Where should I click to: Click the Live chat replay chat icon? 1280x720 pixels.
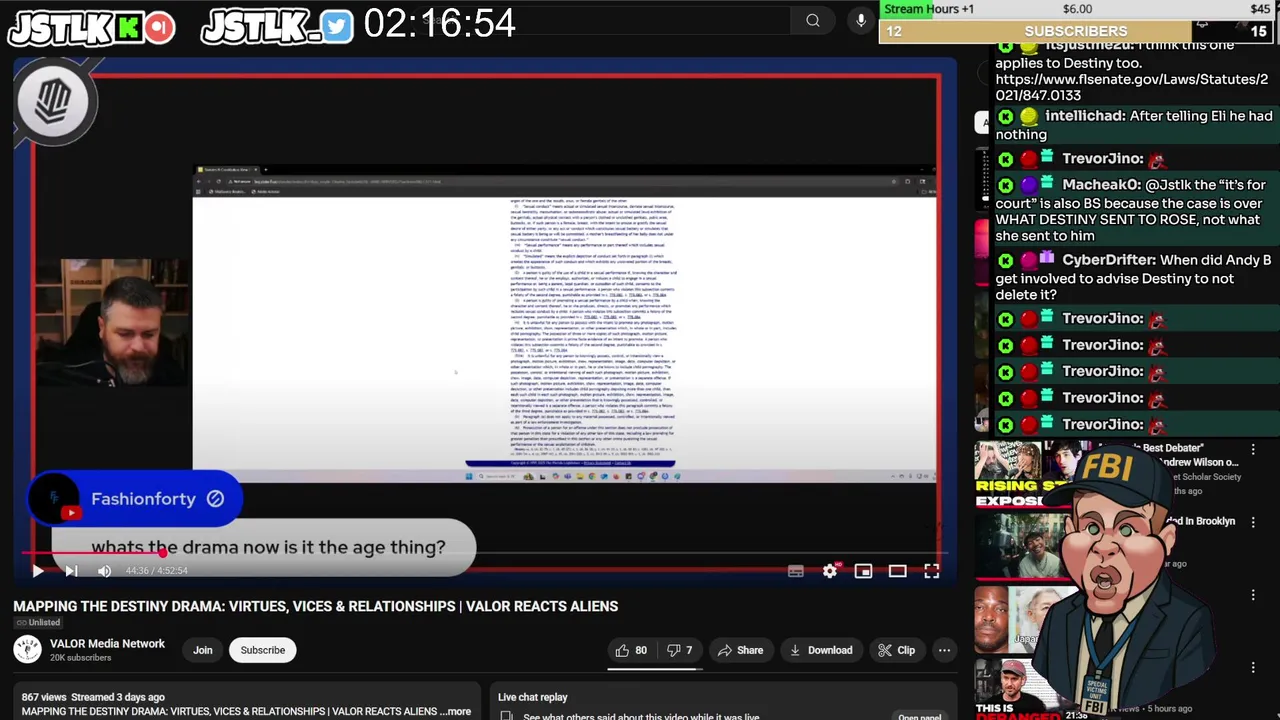pos(507,716)
